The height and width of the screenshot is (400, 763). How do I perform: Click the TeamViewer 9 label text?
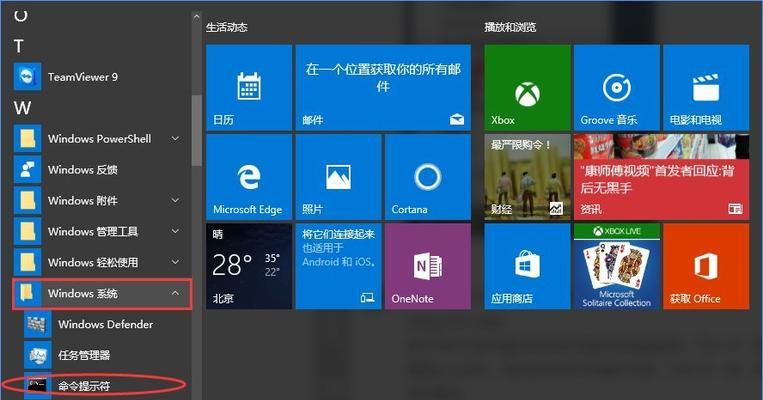83,76
